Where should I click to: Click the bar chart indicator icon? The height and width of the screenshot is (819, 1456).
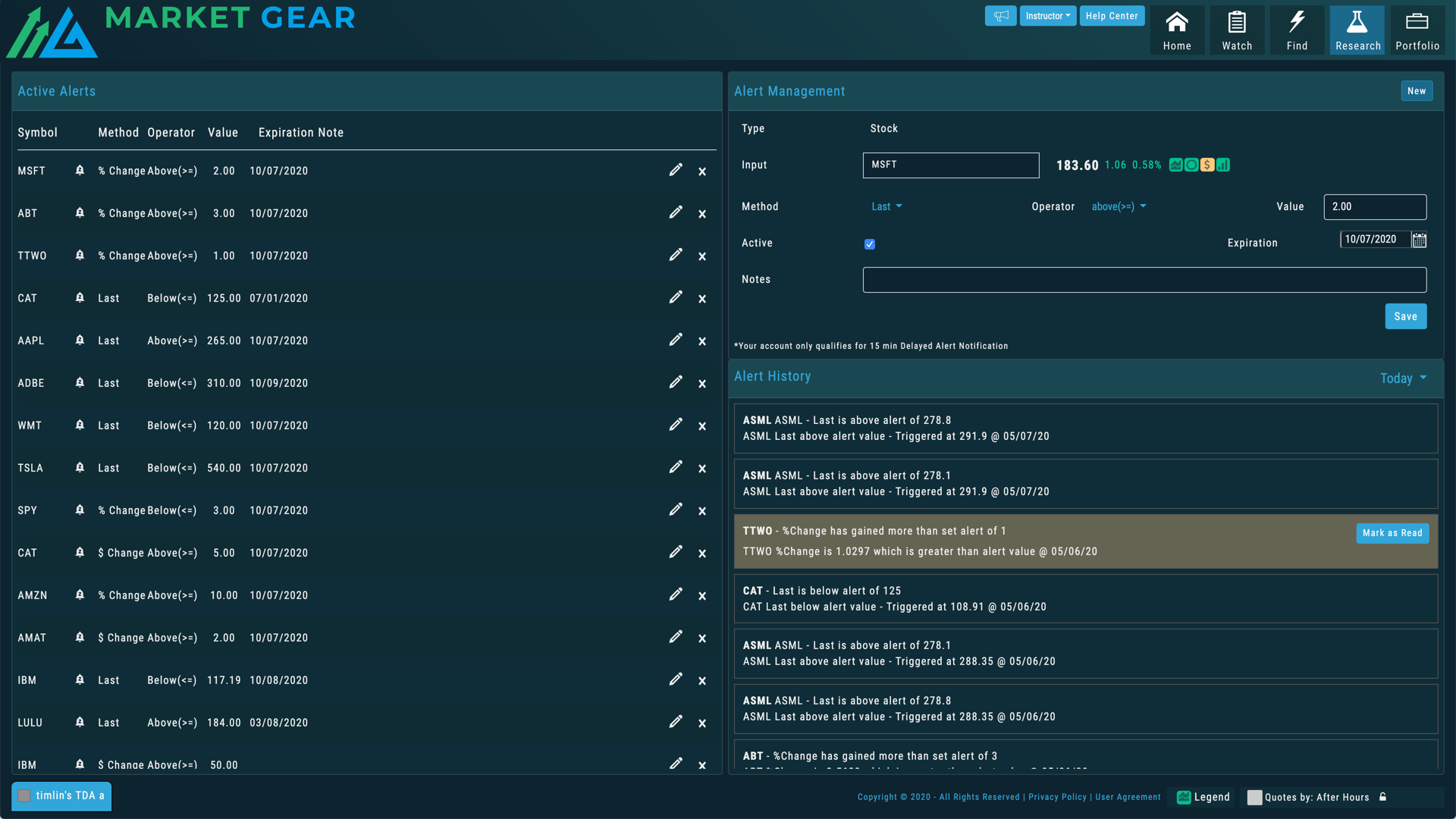tap(1223, 165)
